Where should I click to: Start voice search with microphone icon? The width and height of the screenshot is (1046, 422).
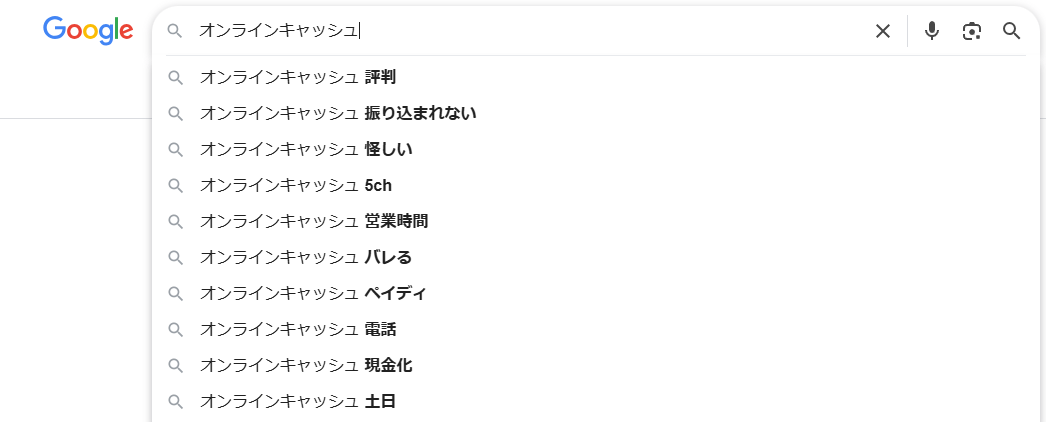932,31
